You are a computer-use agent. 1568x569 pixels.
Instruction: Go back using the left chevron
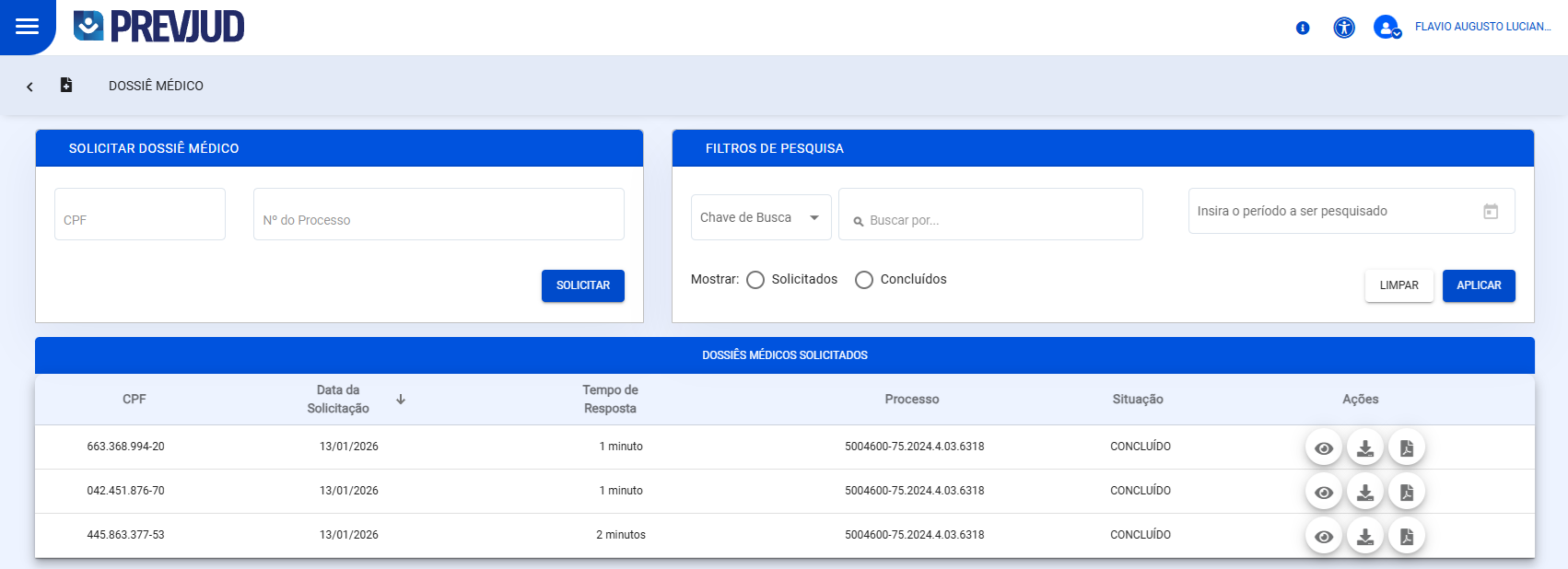click(29, 87)
